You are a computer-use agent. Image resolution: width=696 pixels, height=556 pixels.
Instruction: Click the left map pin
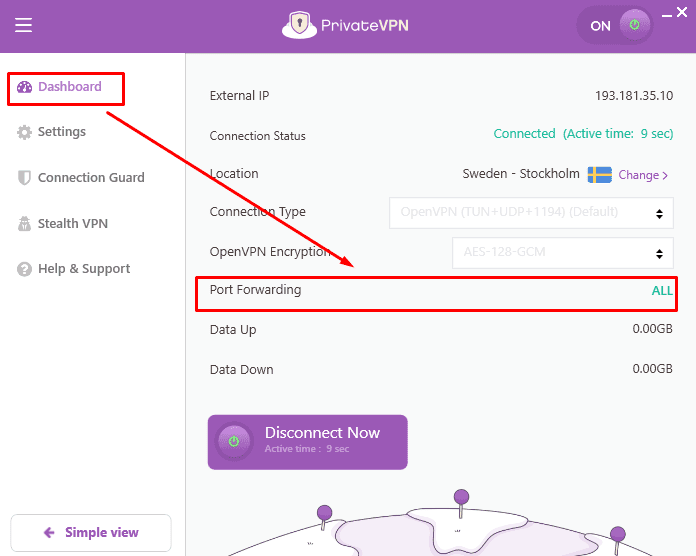[x=324, y=517]
